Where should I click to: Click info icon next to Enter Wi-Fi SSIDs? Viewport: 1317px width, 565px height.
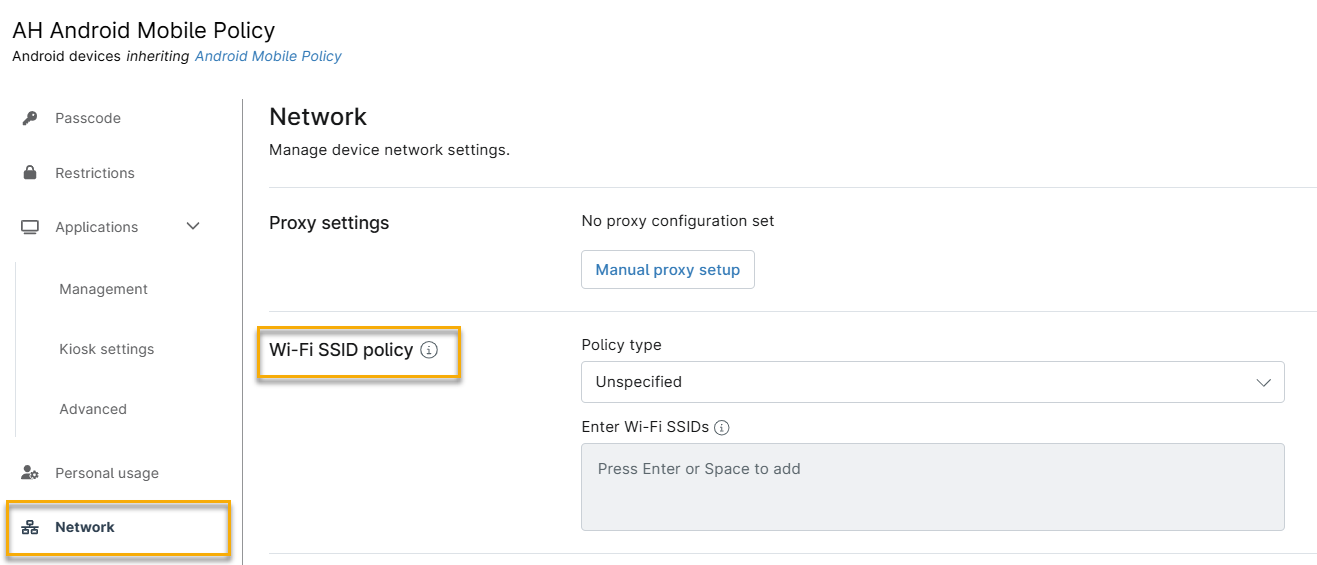point(722,427)
